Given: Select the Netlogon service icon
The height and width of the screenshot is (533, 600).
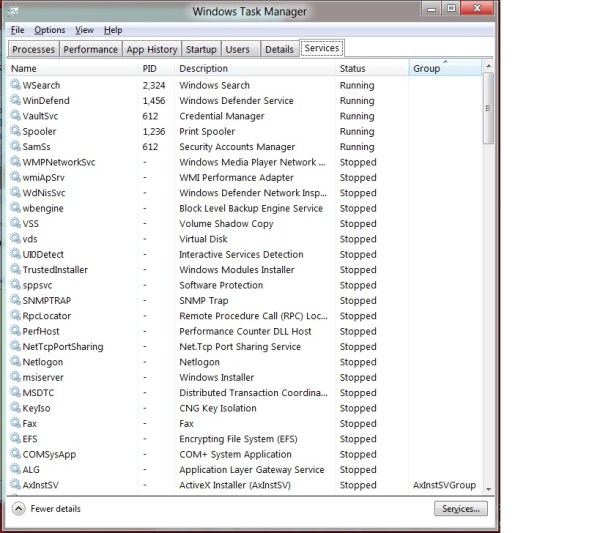Looking at the screenshot, I should click(x=15, y=362).
